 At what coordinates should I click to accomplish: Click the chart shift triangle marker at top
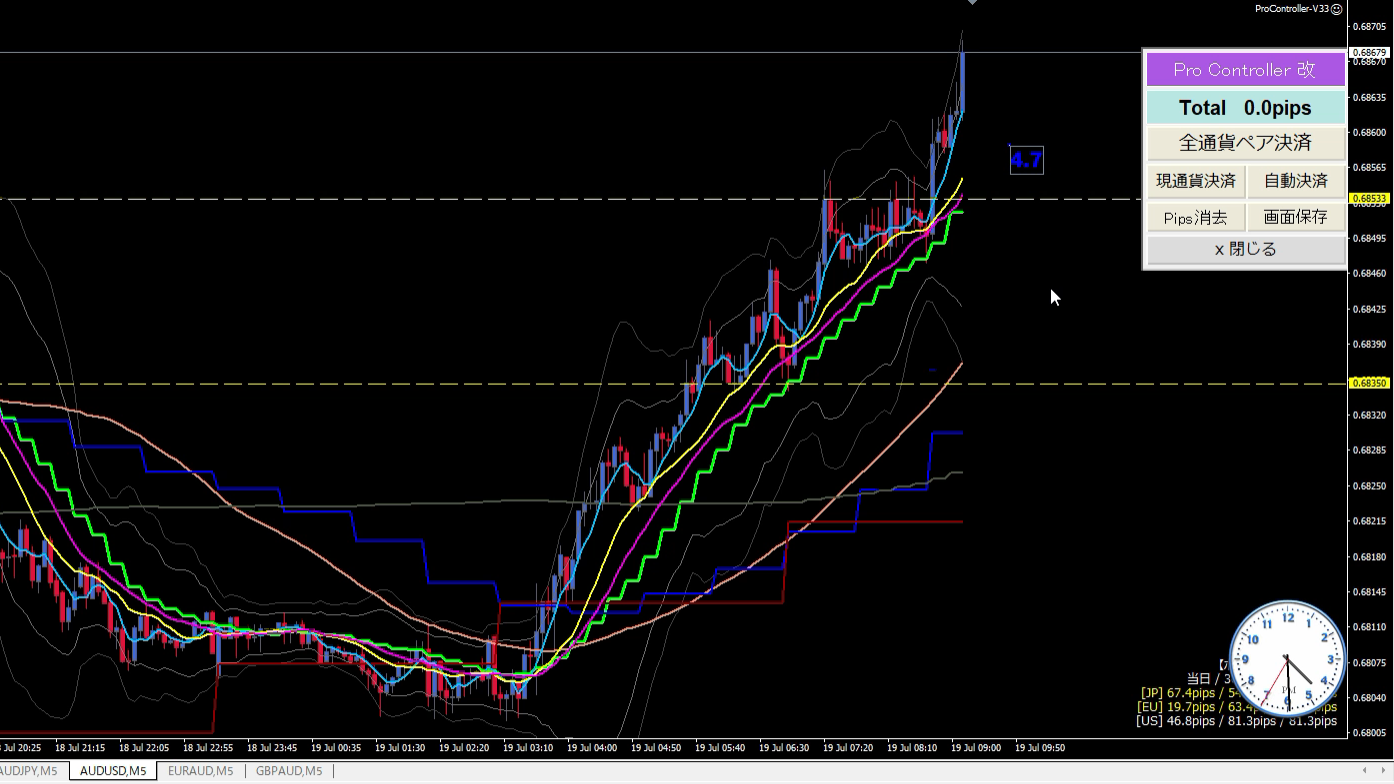coord(971,3)
